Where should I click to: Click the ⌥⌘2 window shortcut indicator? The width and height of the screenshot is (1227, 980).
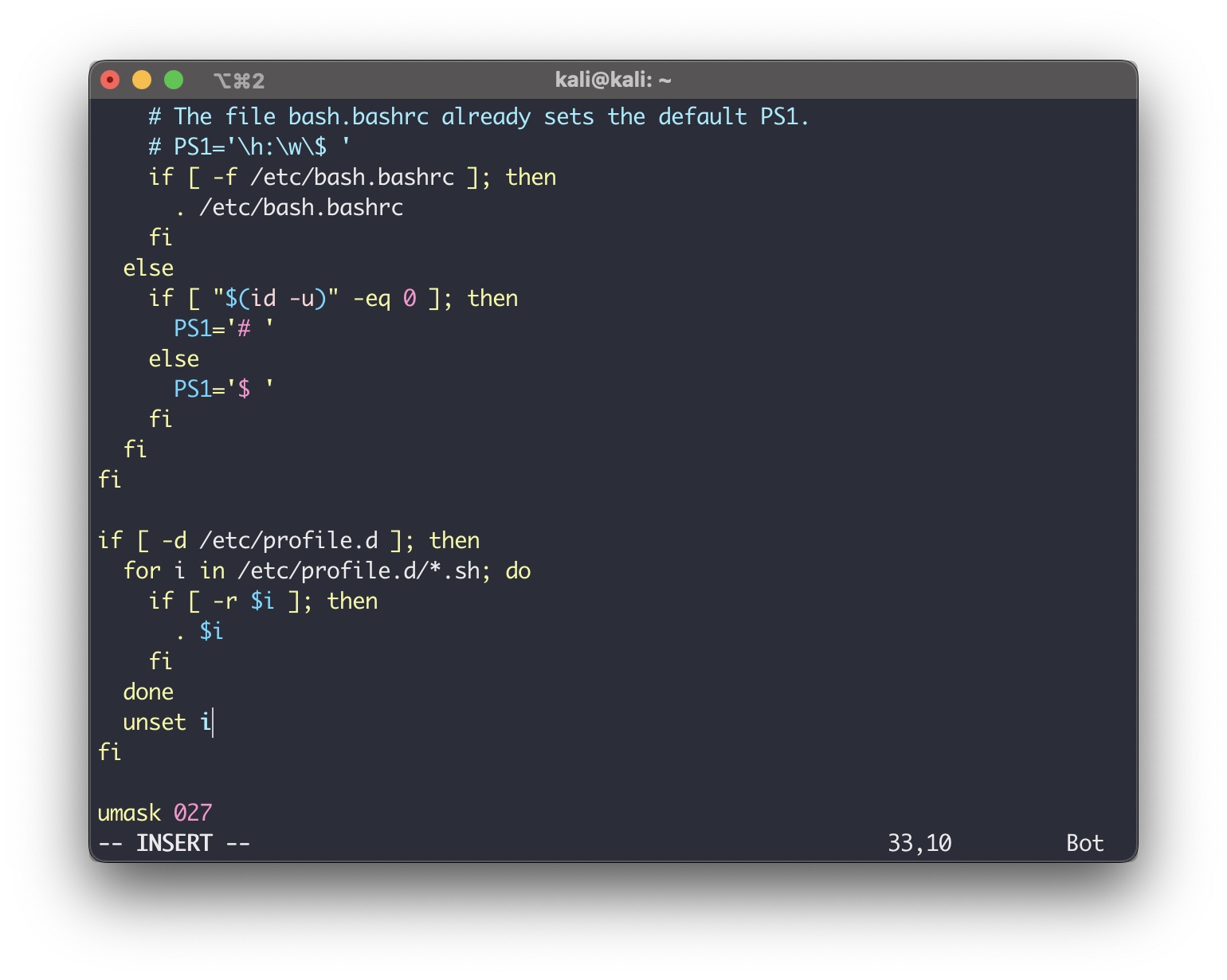[239, 80]
